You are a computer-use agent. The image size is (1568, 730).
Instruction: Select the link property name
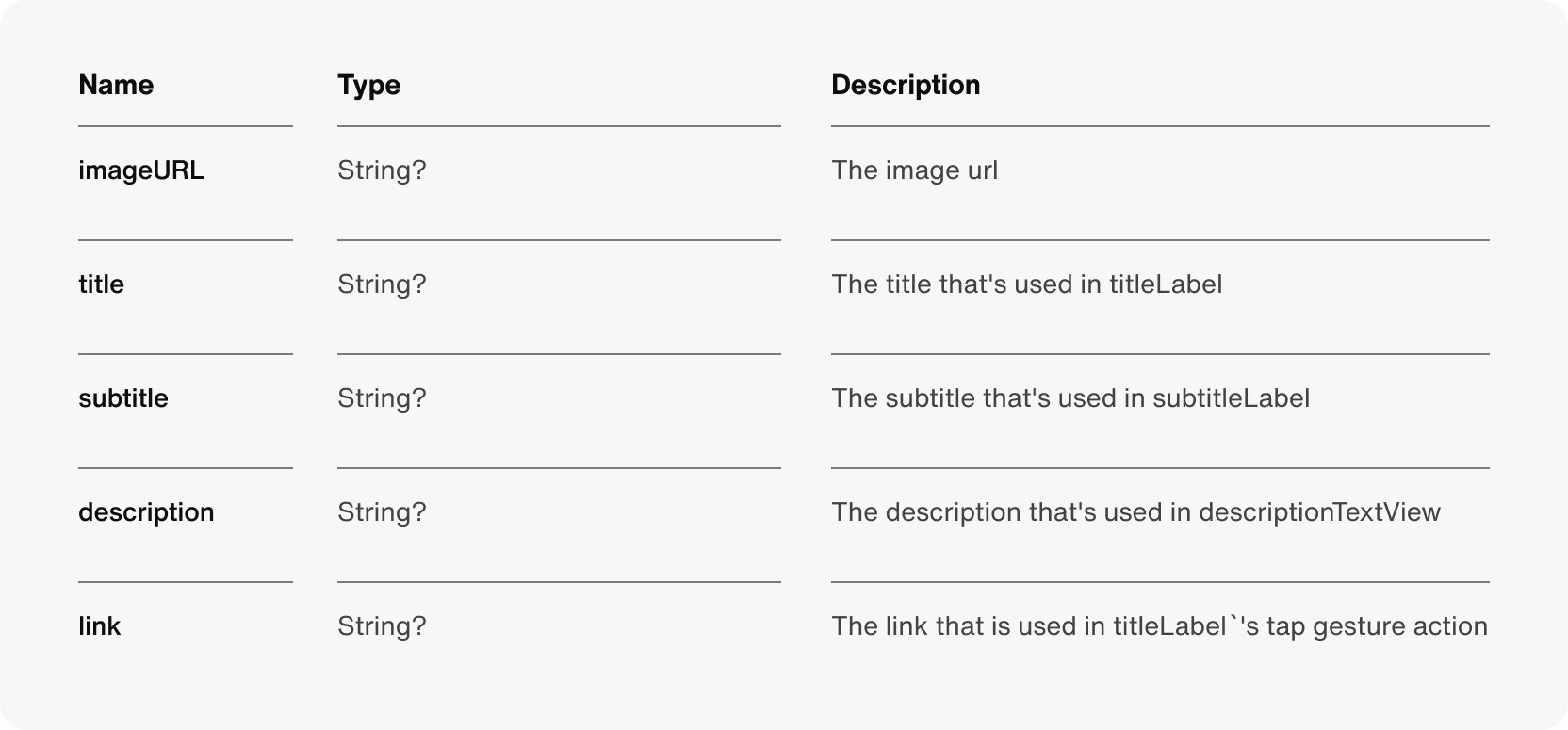(x=99, y=626)
